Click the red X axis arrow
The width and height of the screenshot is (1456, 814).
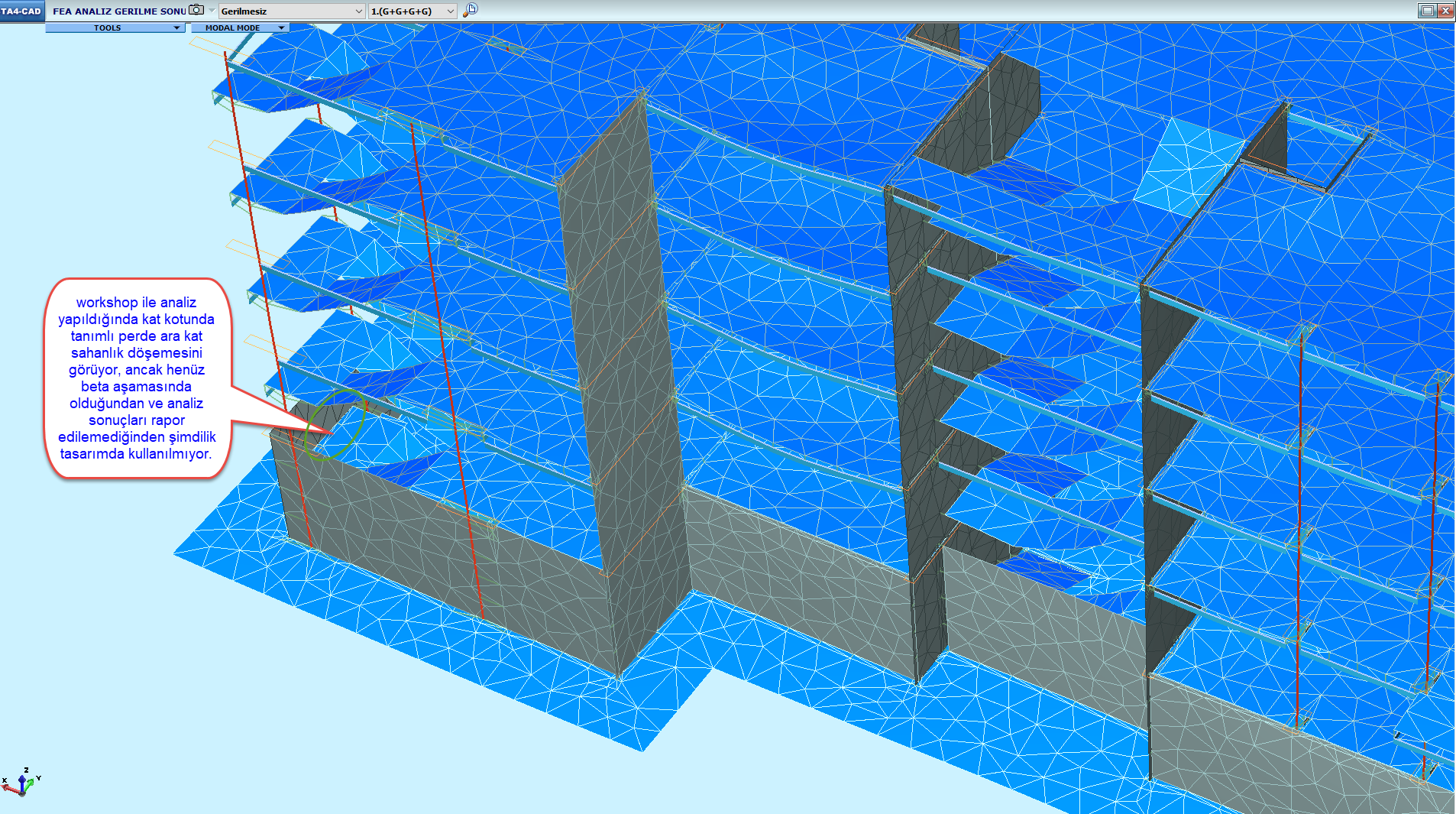[9, 786]
